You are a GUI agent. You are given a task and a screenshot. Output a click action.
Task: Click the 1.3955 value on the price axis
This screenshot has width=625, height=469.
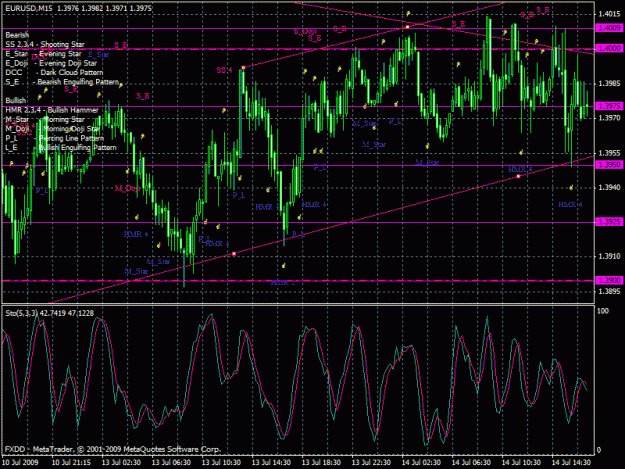point(609,153)
